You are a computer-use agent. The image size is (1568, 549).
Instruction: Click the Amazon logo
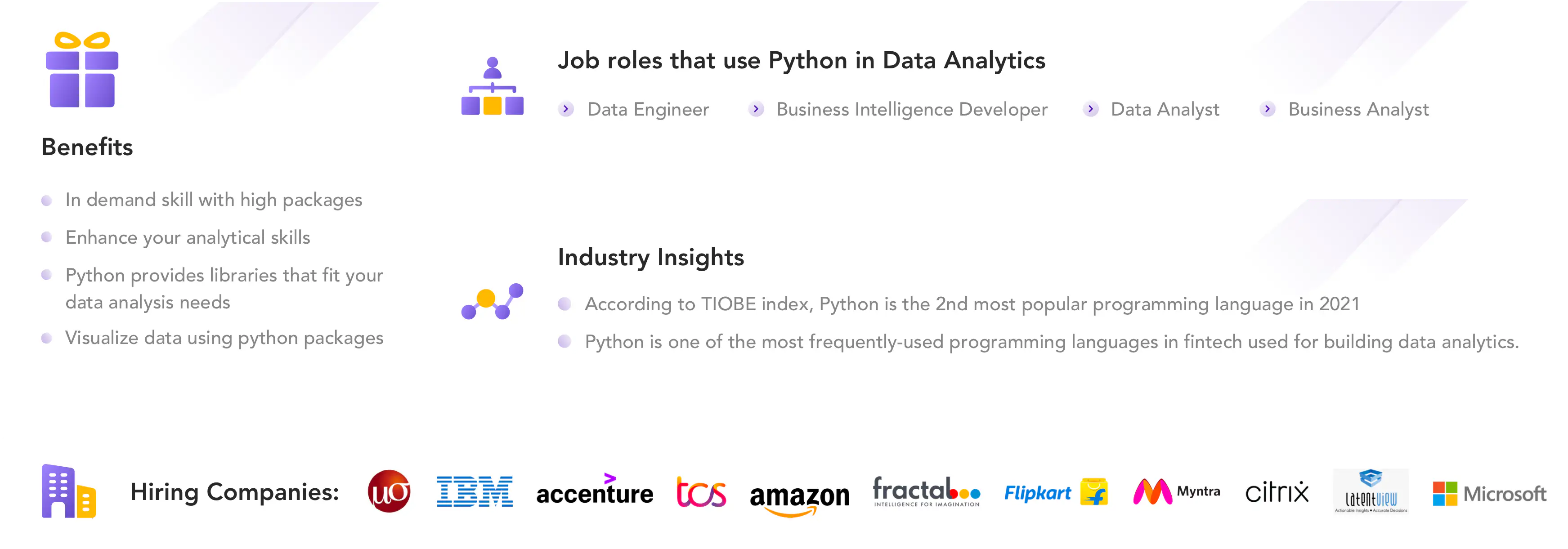pos(799,496)
